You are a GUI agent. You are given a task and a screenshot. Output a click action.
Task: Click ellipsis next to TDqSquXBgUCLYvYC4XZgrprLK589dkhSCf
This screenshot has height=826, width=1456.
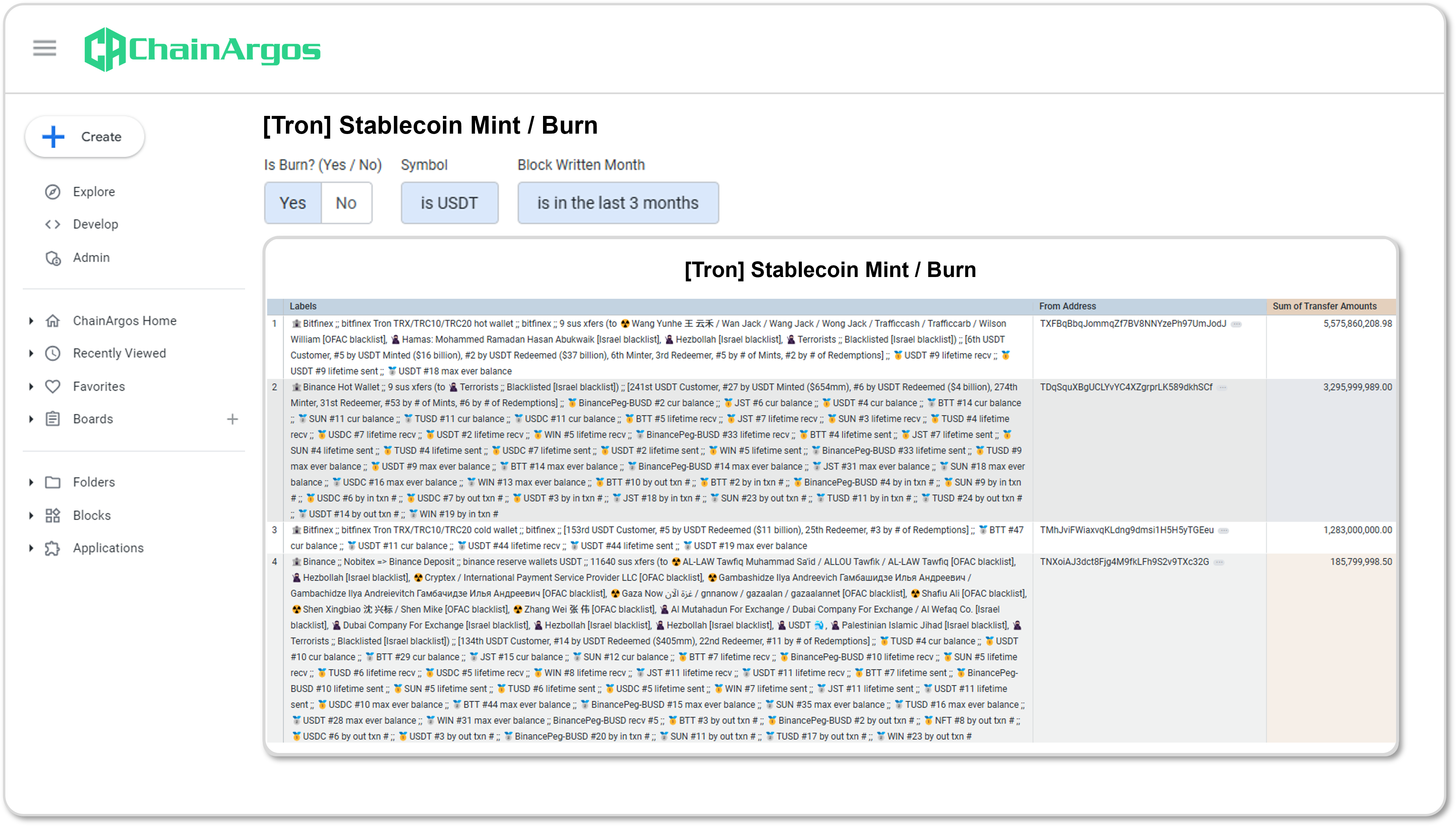[1223, 388]
